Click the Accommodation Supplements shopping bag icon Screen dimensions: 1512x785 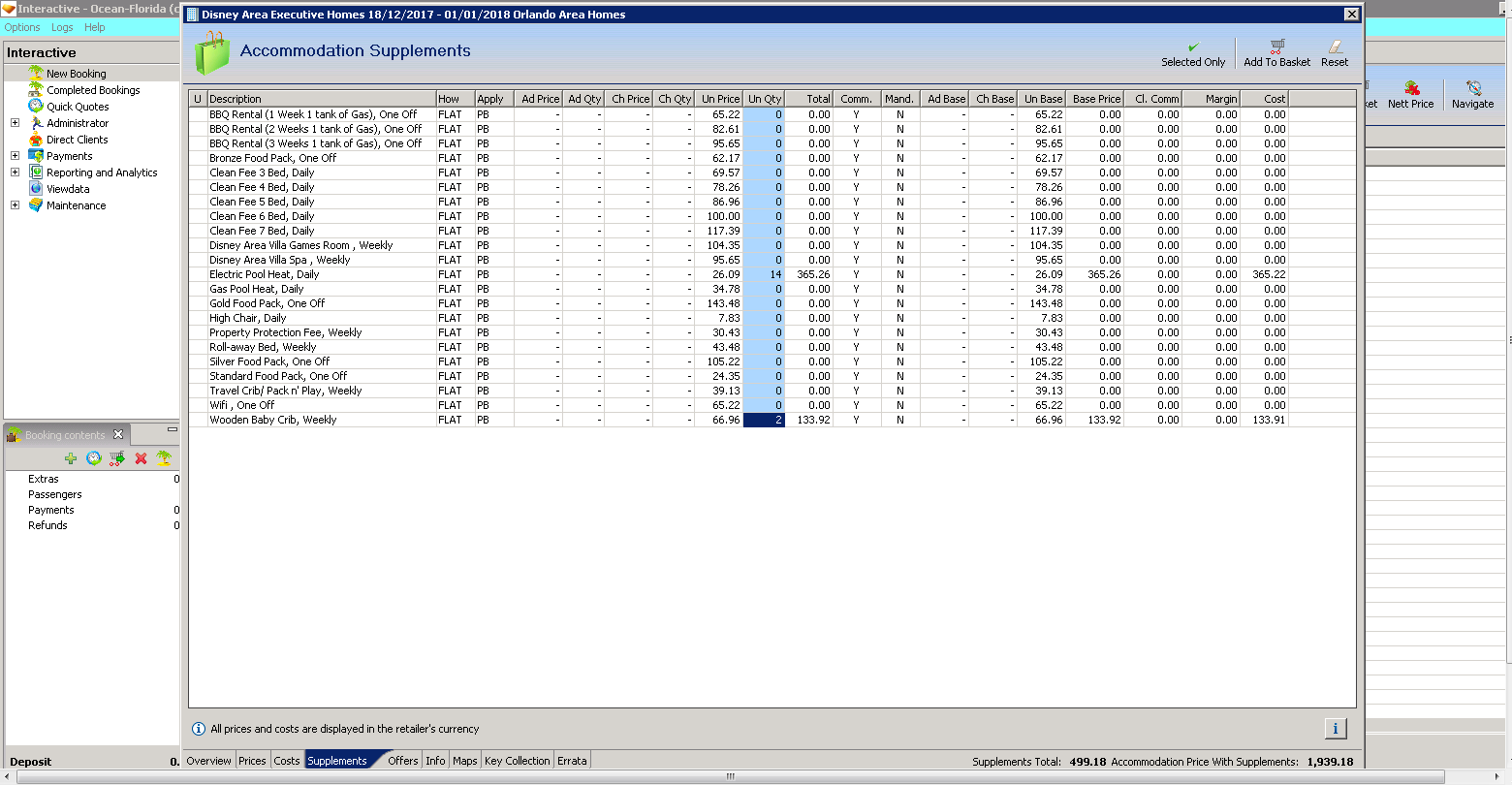211,53
